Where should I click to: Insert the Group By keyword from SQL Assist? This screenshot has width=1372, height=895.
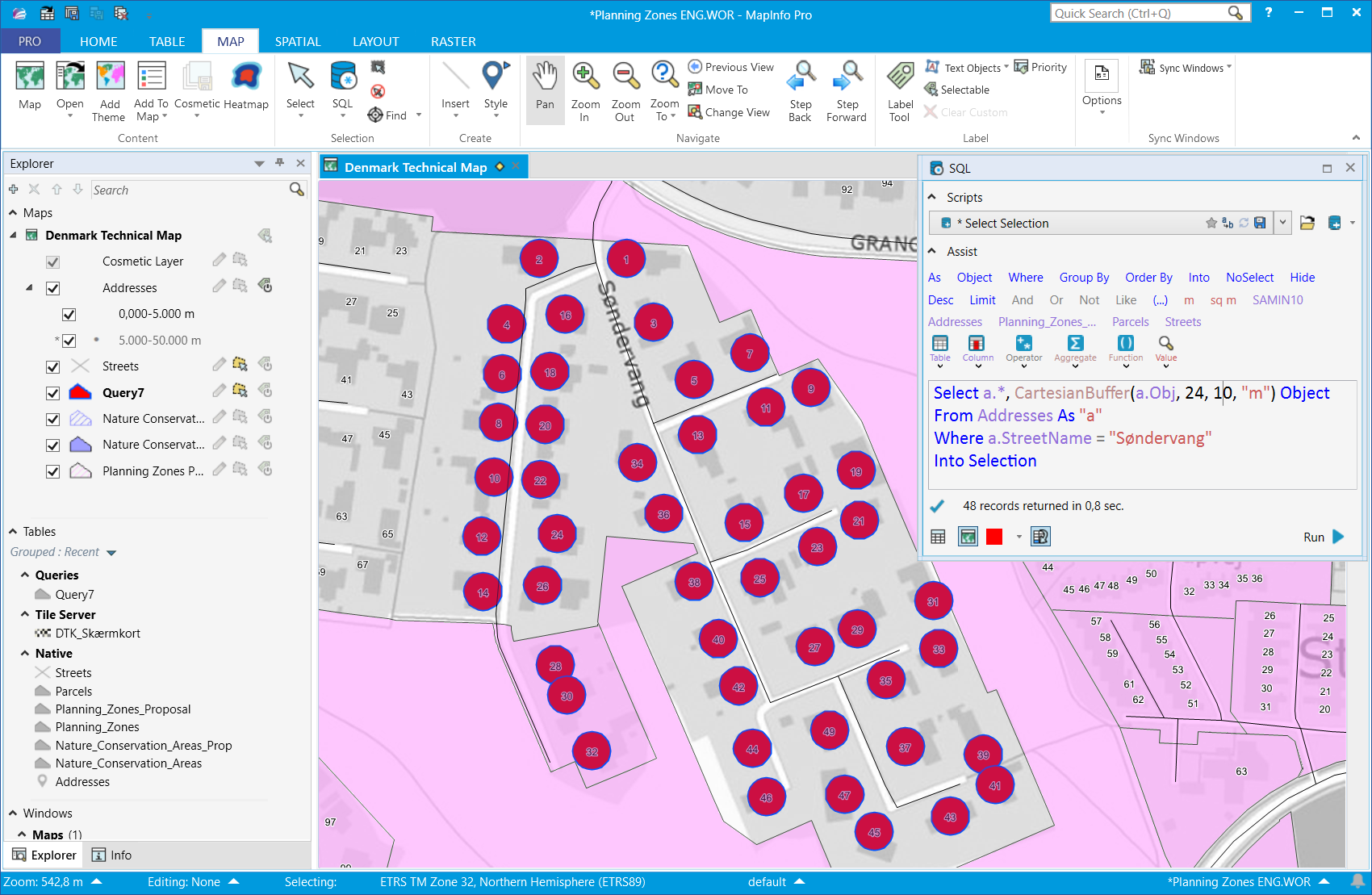pyautogui.click(x=1084, y=278)
